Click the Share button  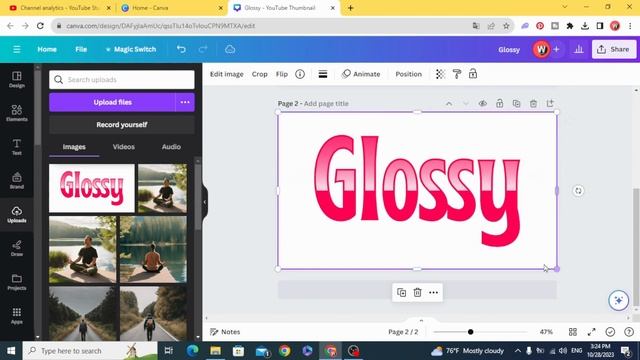coord(613,49)
